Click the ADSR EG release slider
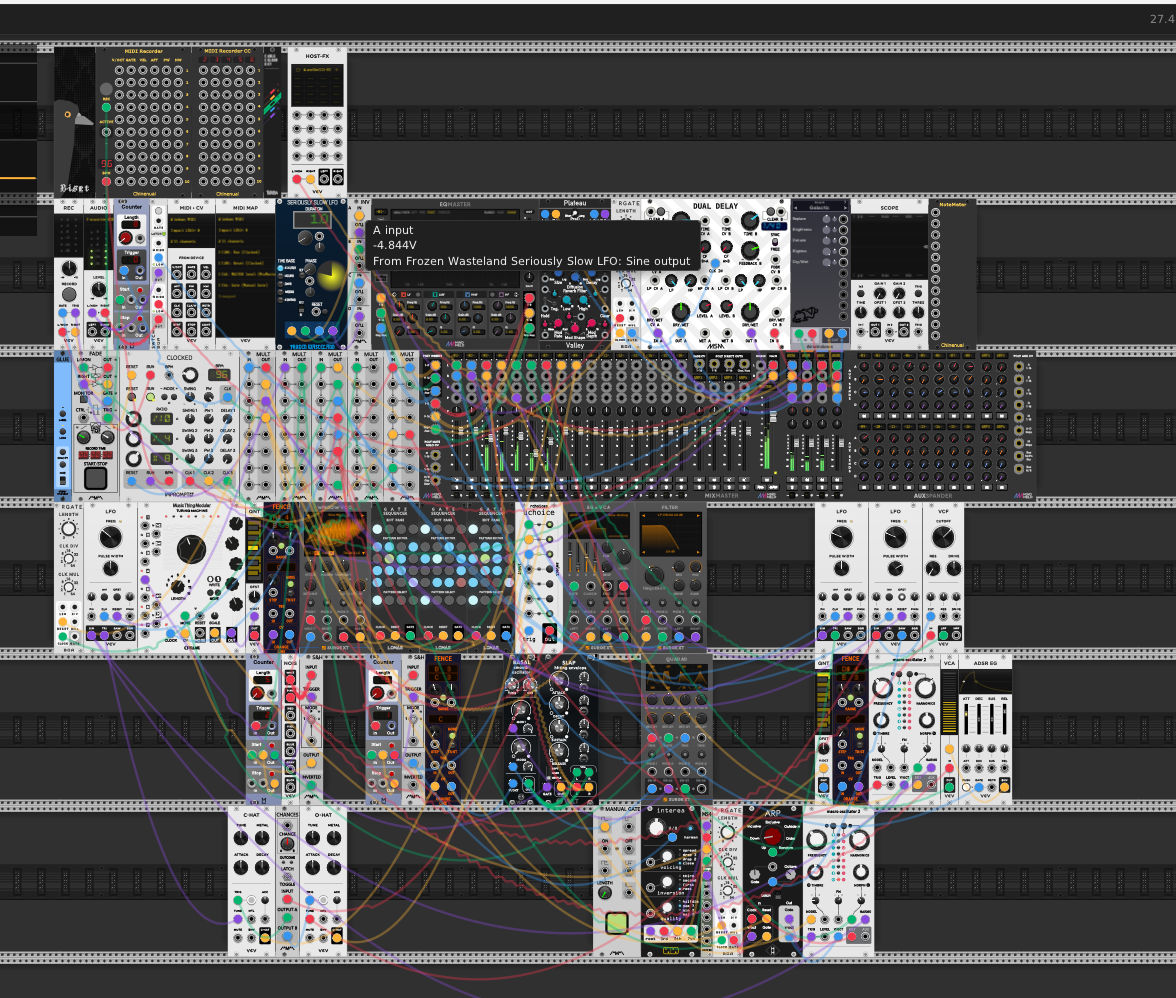The image size is (1176, 998). pyautogui.click(x=1003, y=720)
